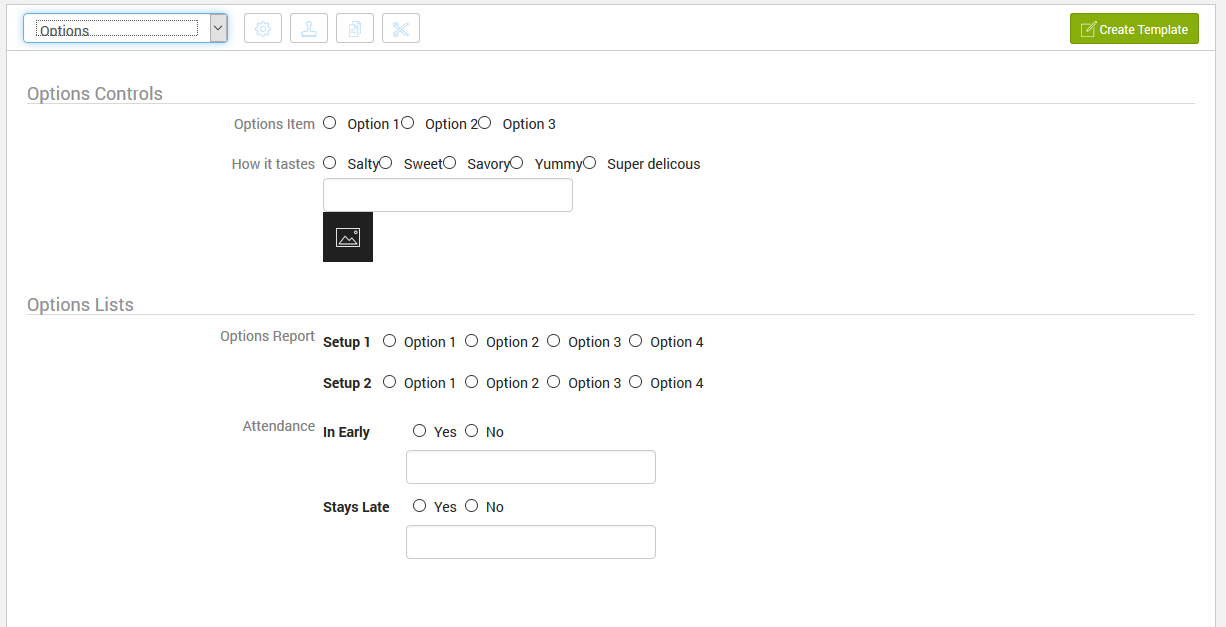The width and height of the screenshot is (1226, 627).
Task: Select Option 1 in Setup 2 row
Action: click(x=390, y=382)
